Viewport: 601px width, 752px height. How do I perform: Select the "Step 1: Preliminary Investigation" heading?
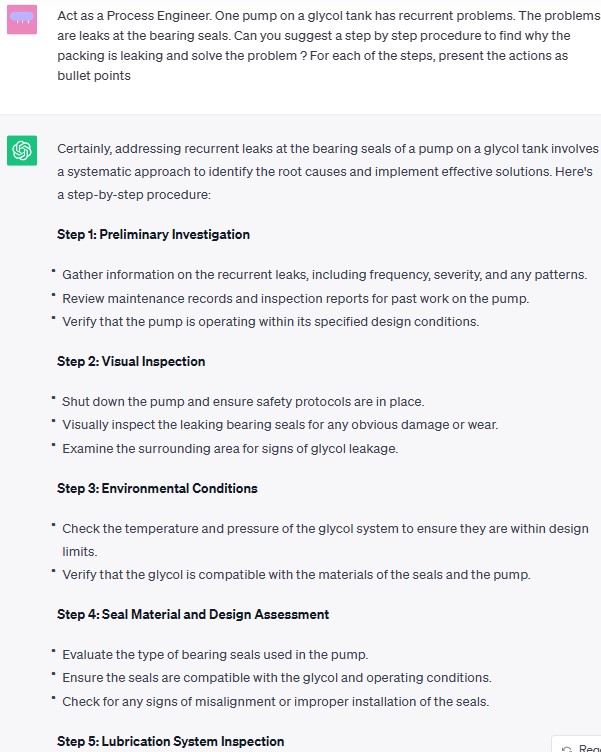click(153, 235)
